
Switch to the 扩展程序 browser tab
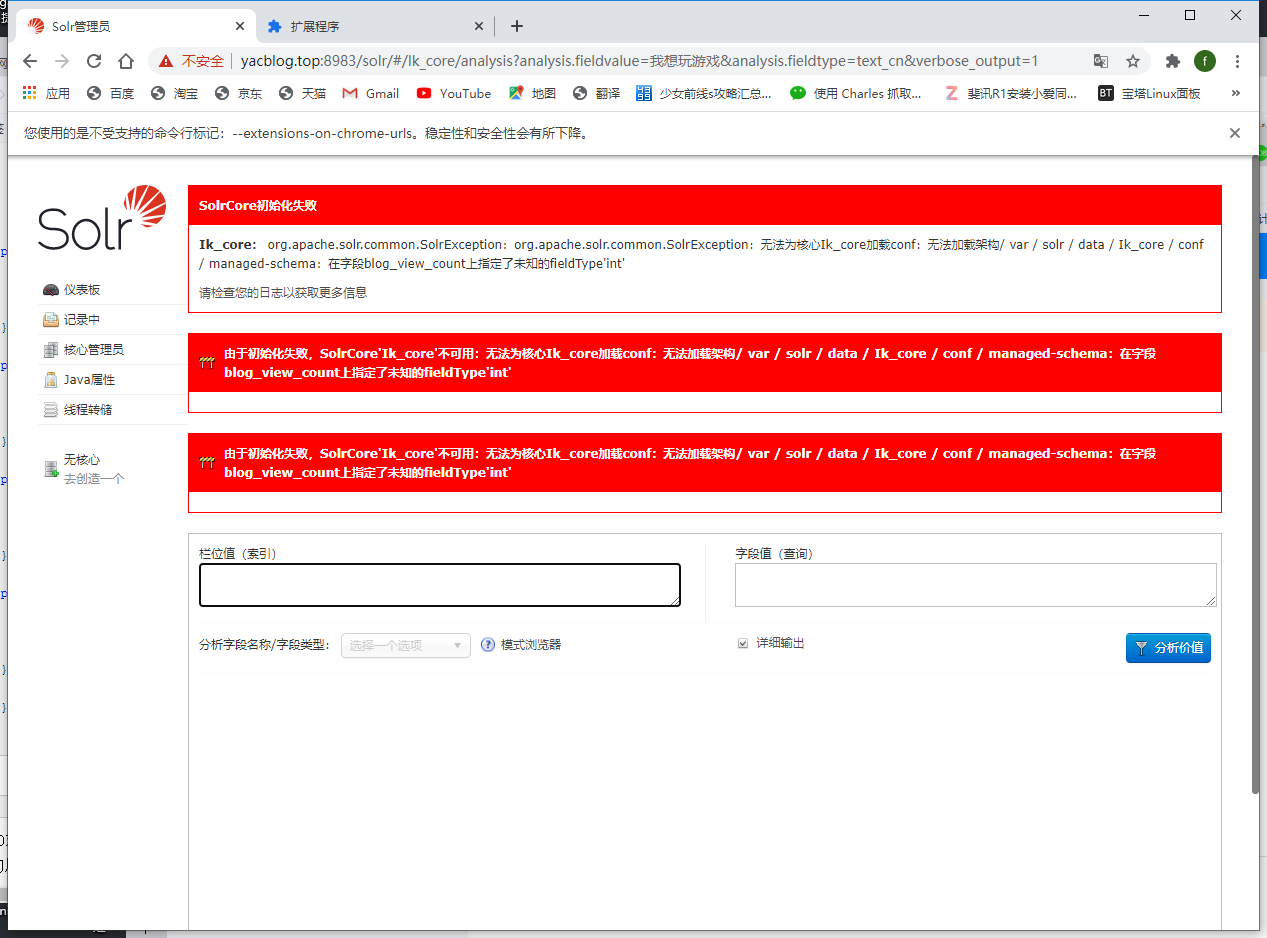click(375, 27)
